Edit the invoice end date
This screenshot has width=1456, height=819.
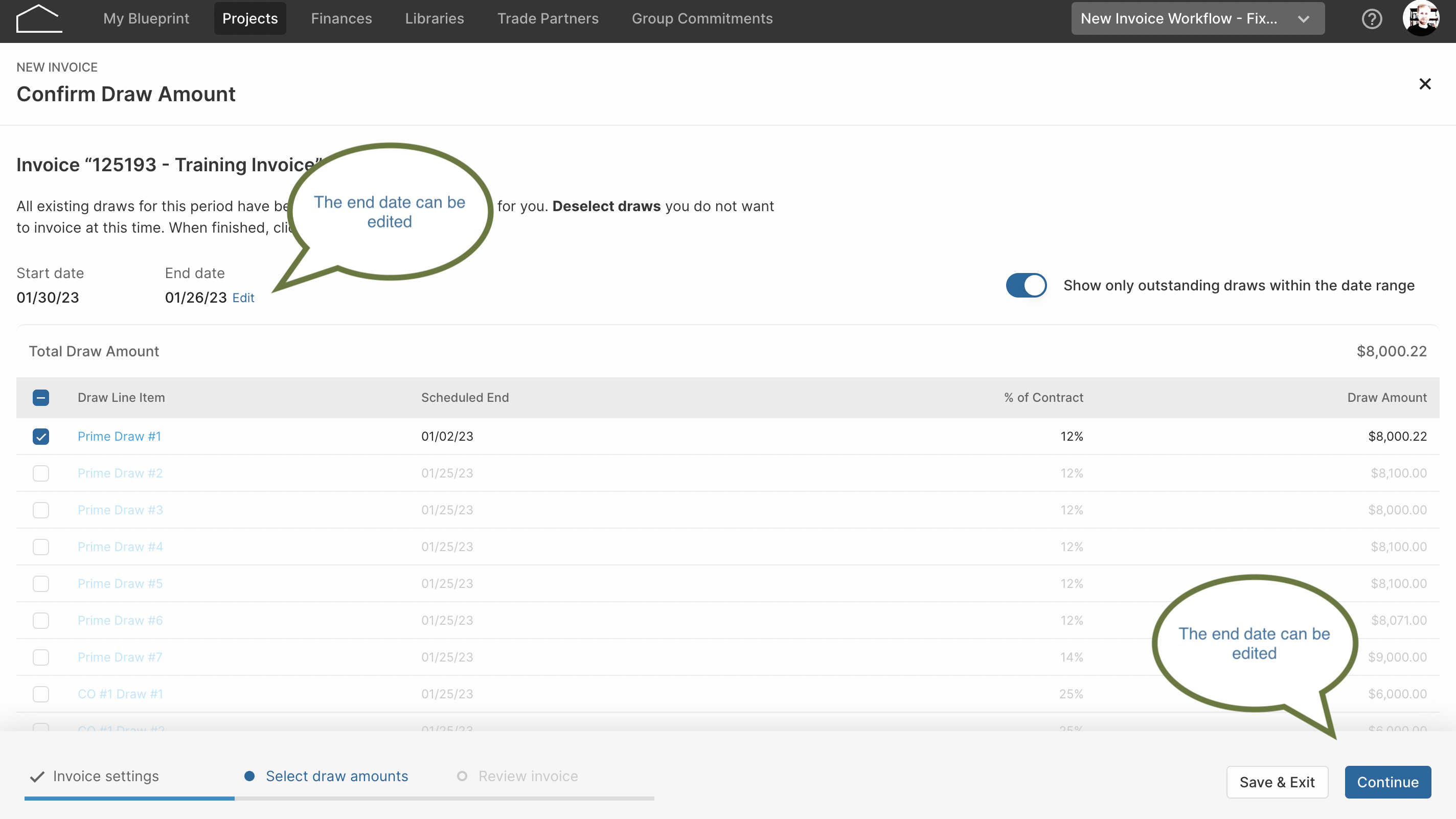pyautogui.click(x=243, y=298)
